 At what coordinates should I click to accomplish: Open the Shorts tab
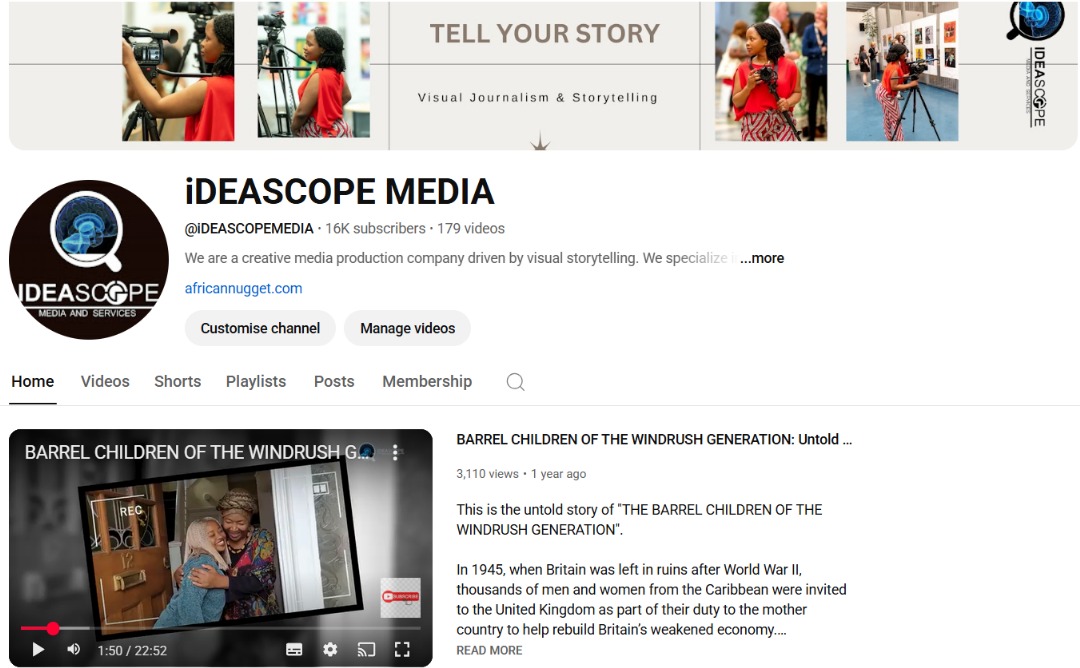pos(177,382)
